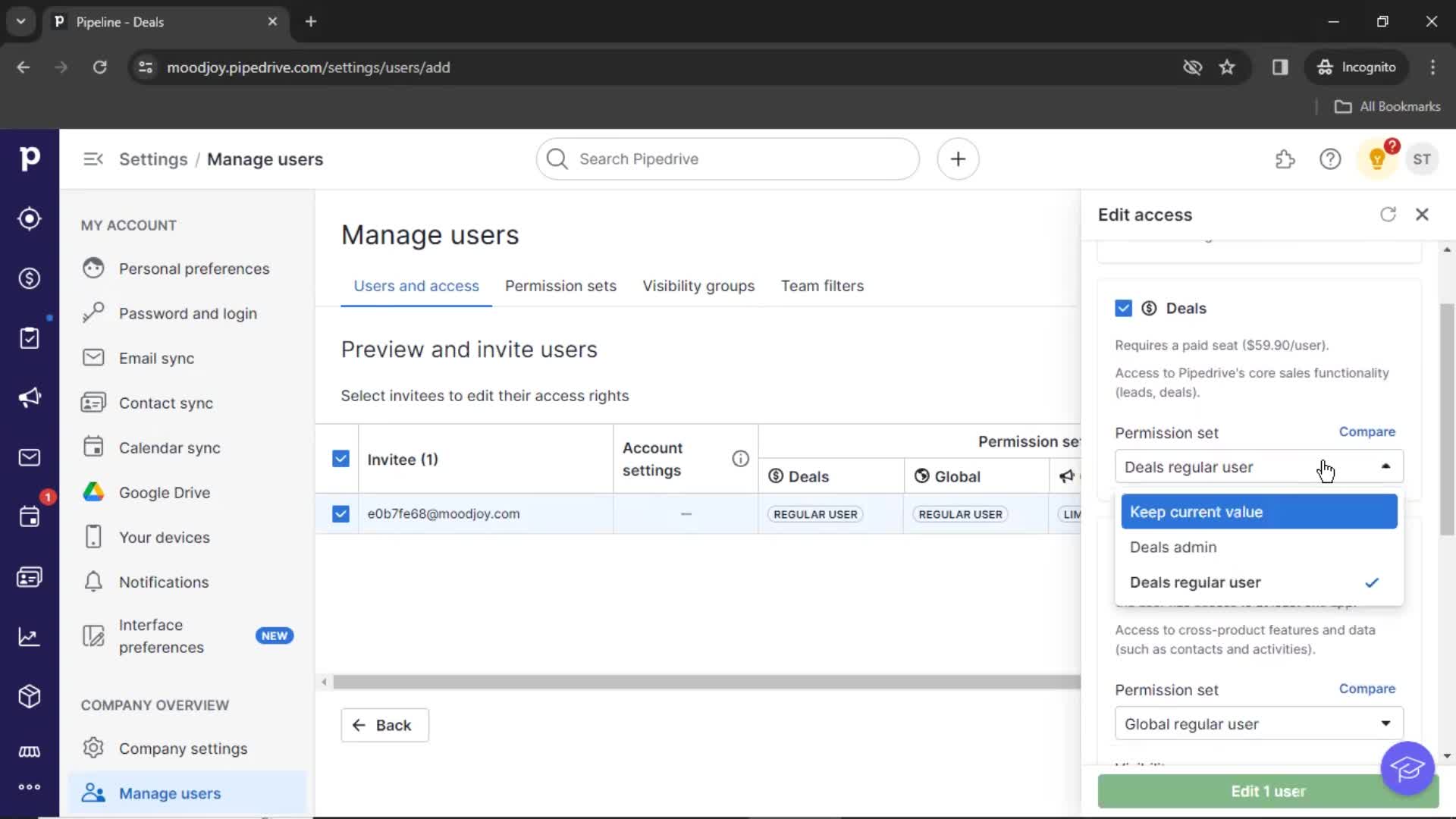Viewport: 1456px width, 819px height.
Task: Open Pipedrive logo home
Action: (29, 158)
